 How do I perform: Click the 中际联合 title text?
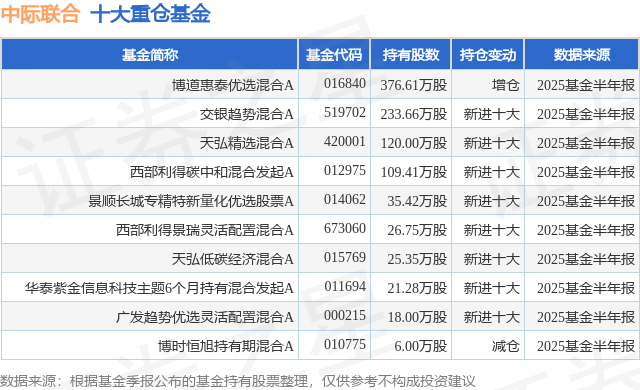40,13
